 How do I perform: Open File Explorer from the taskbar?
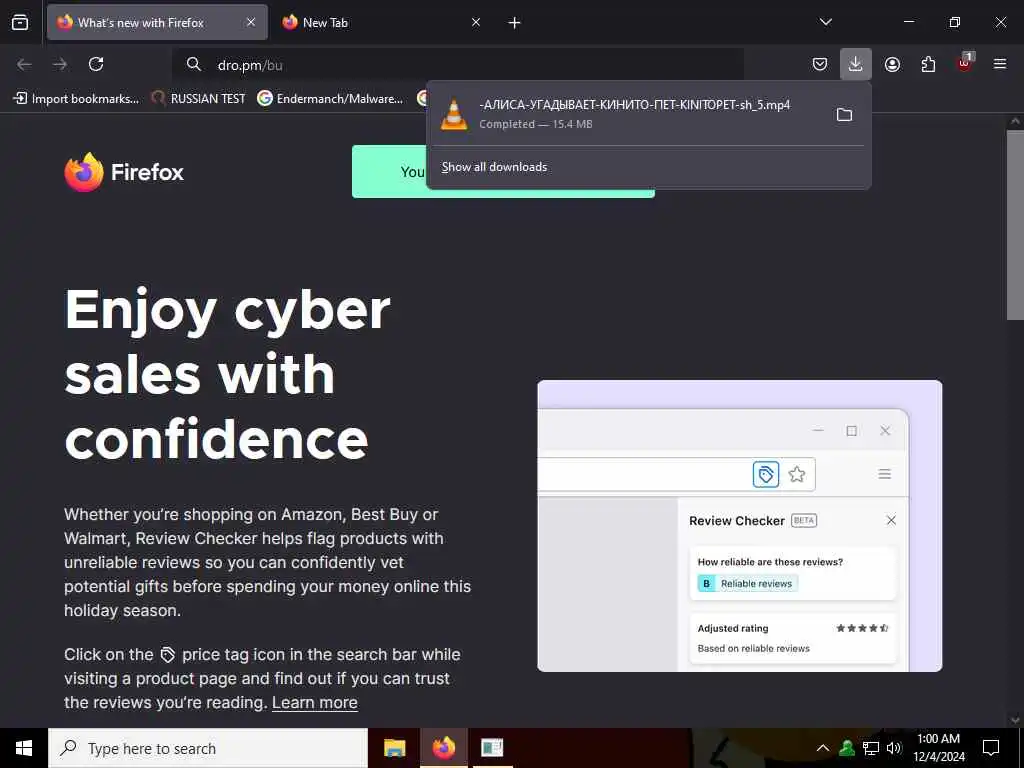[x=394, y=748]
